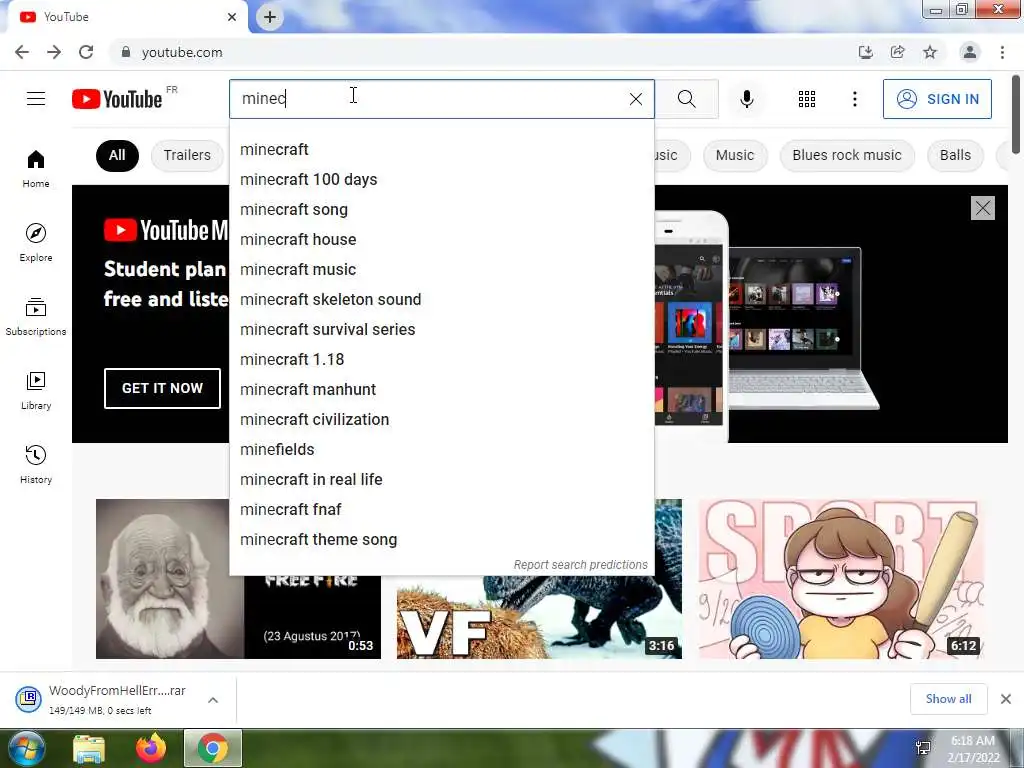Choose suggestion "minecraft 100 days"
1024x768 pixels.
click(441, 180)
